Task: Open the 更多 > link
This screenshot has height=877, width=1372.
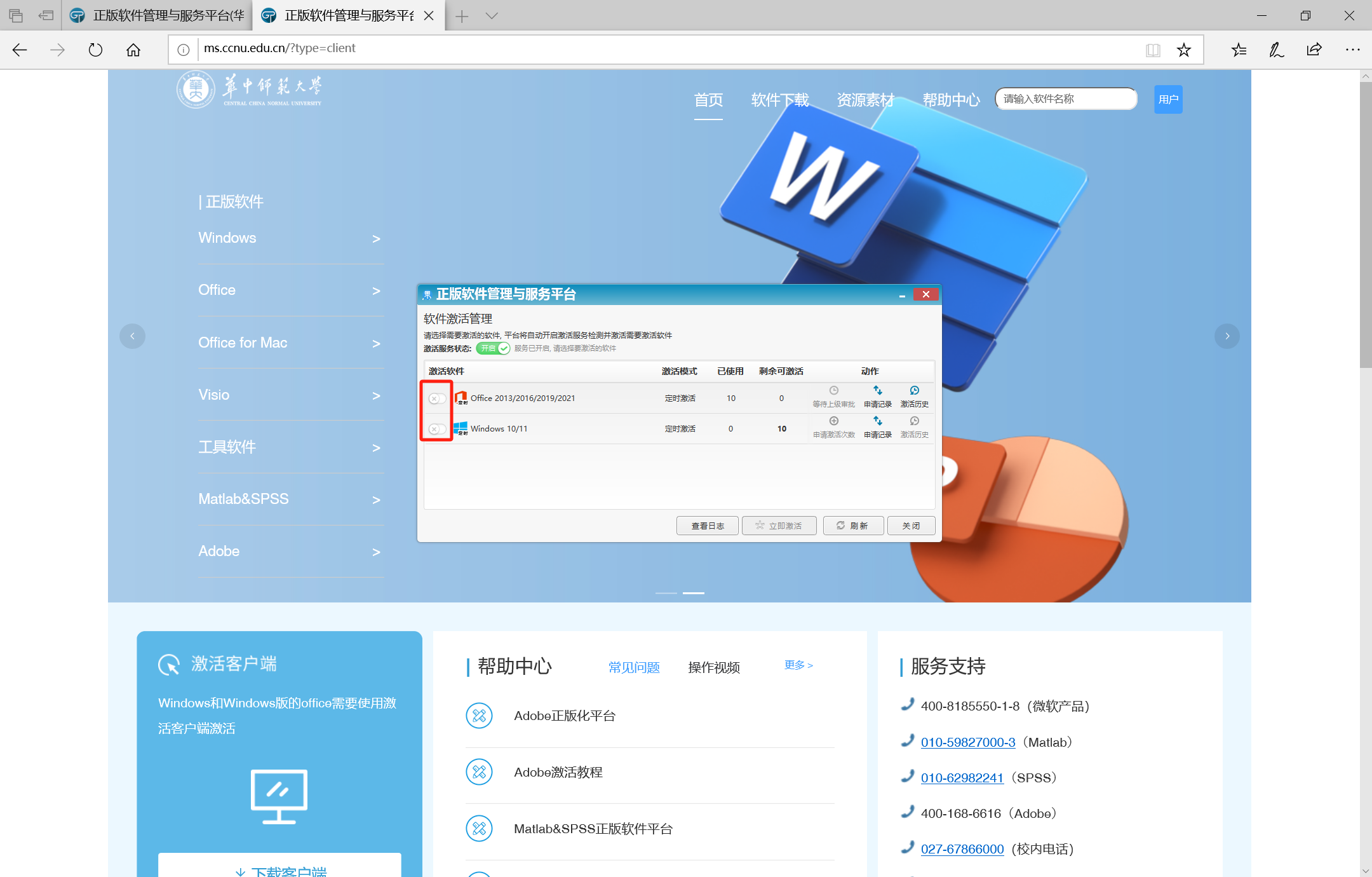Action: pyautogui.click(x=798, y=665)
